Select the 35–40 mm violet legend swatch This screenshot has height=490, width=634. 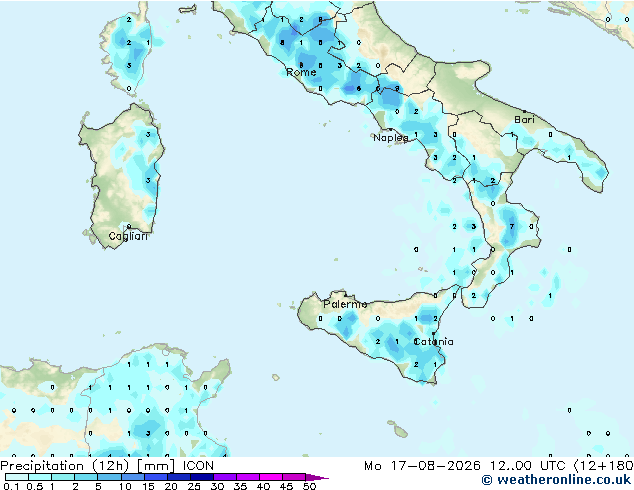click(x=247, y=477)
